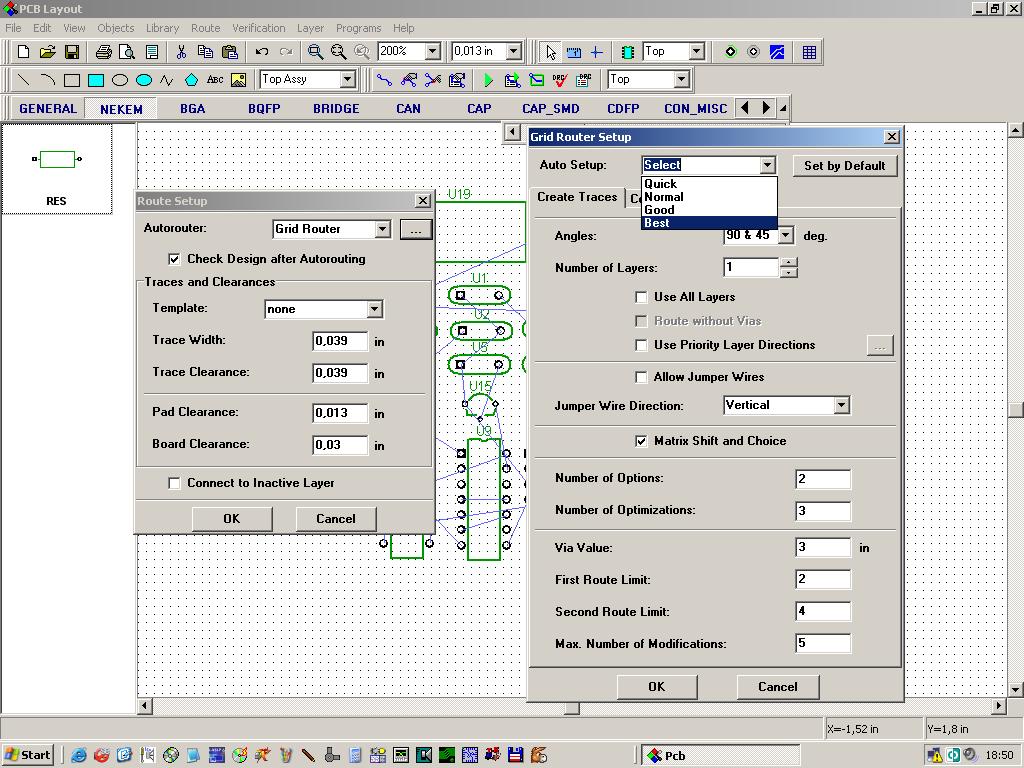Uncheck Check Design after Autorouting
1024x768 pixels.
(174, 259)
